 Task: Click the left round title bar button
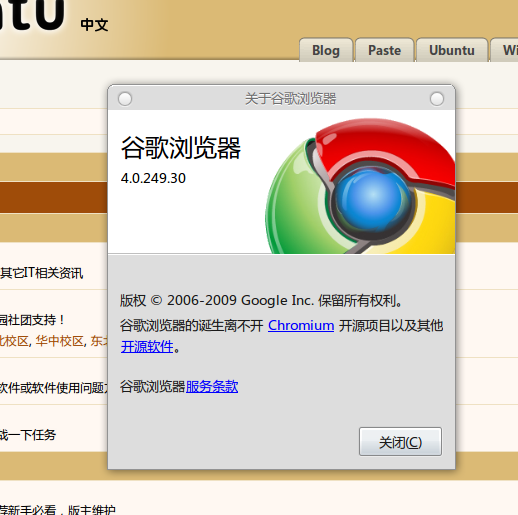125,99
